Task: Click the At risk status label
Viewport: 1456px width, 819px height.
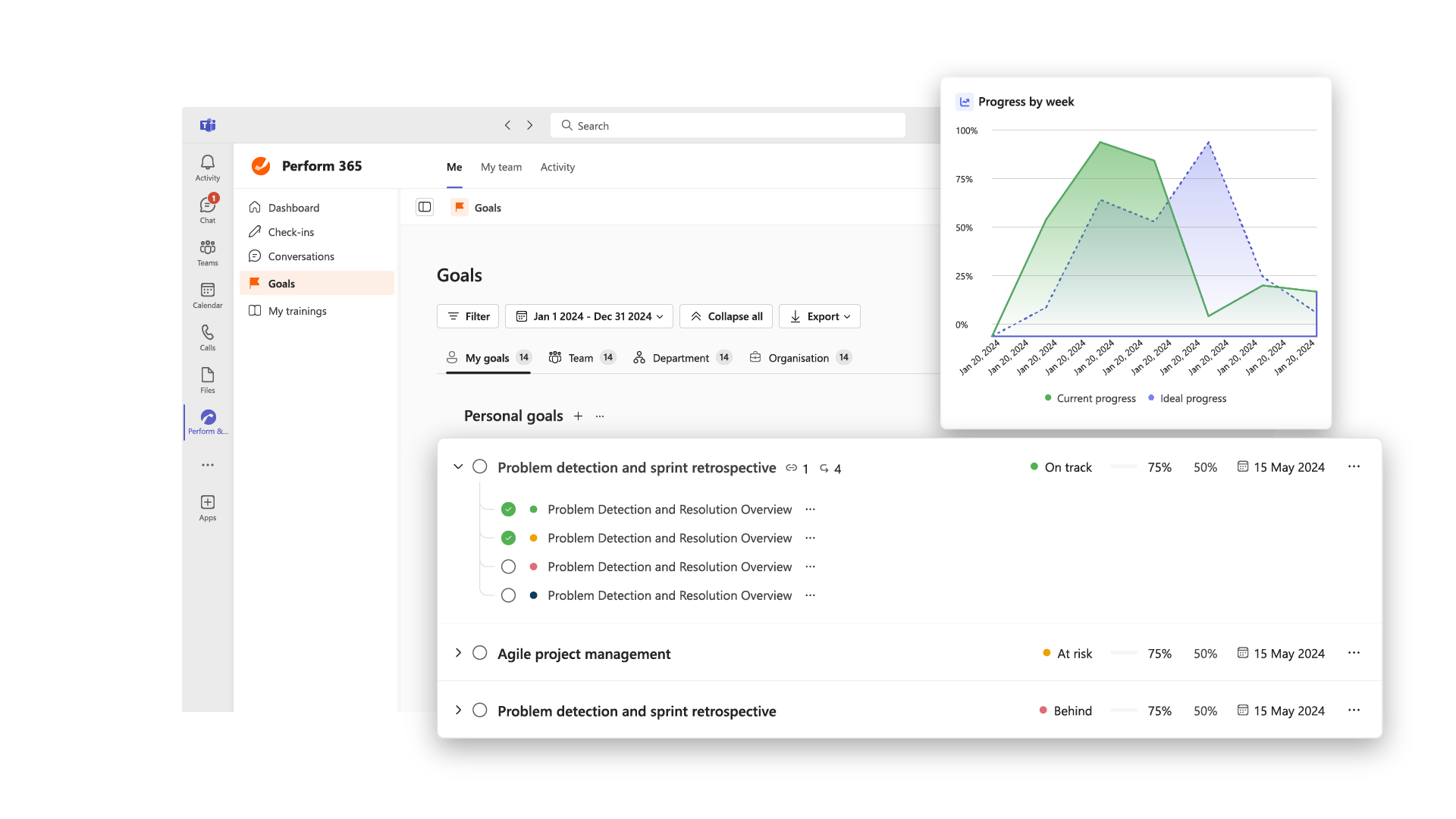Action: (x=1068, y=654)
